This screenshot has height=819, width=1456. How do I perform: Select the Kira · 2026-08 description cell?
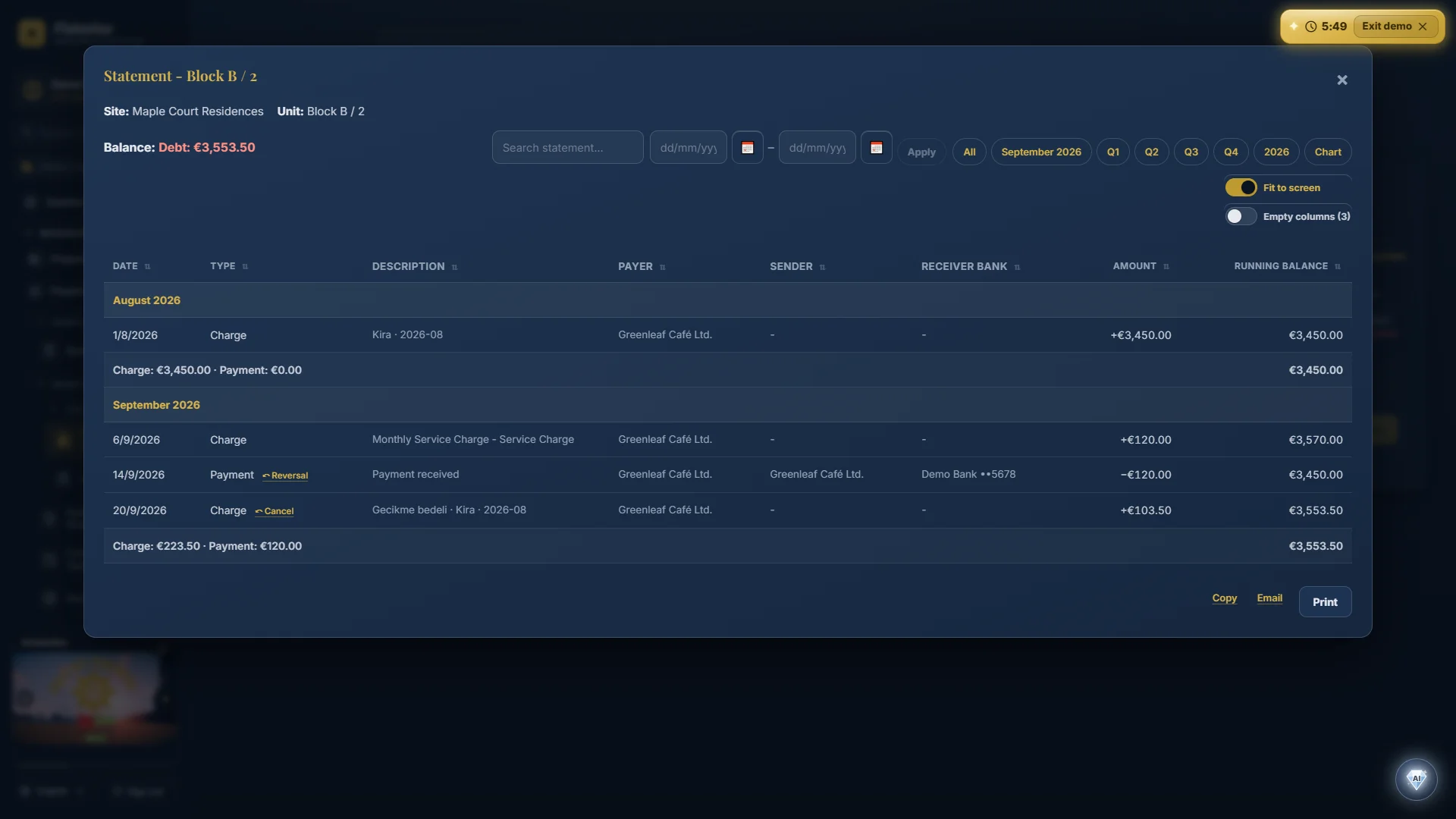[407, 334]
